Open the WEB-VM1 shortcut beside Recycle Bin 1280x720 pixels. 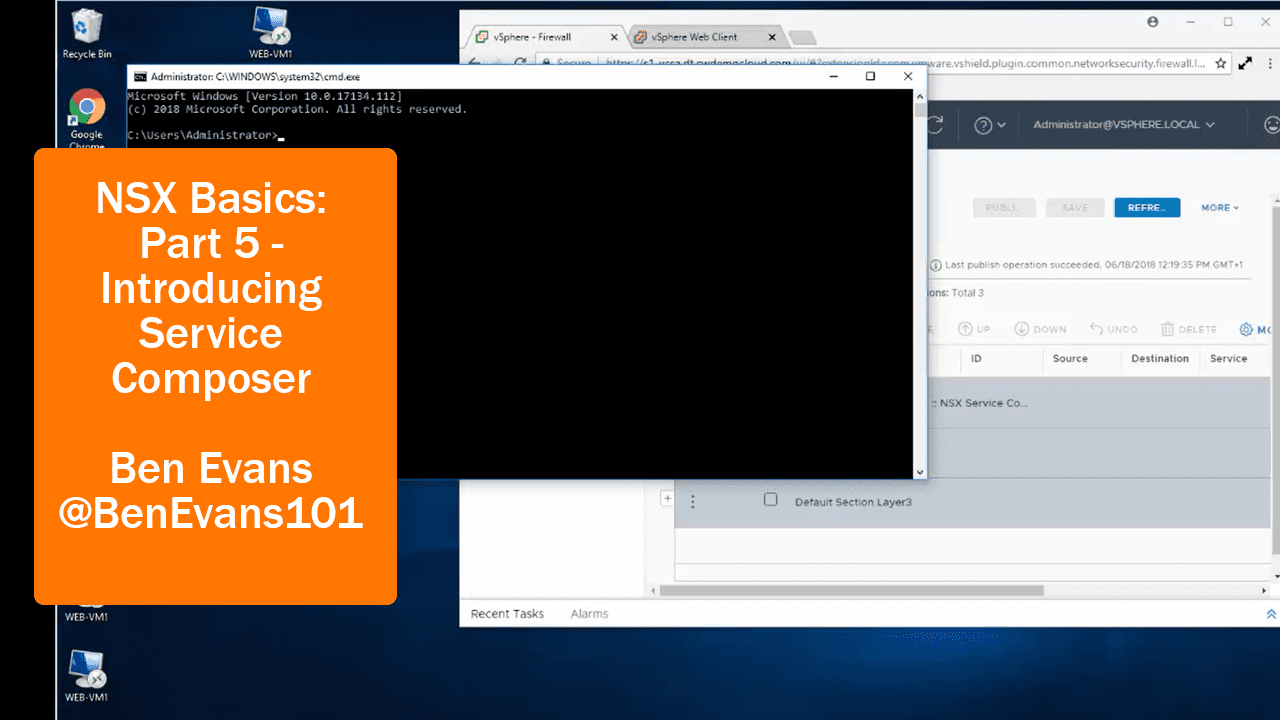tap(270, 32)
